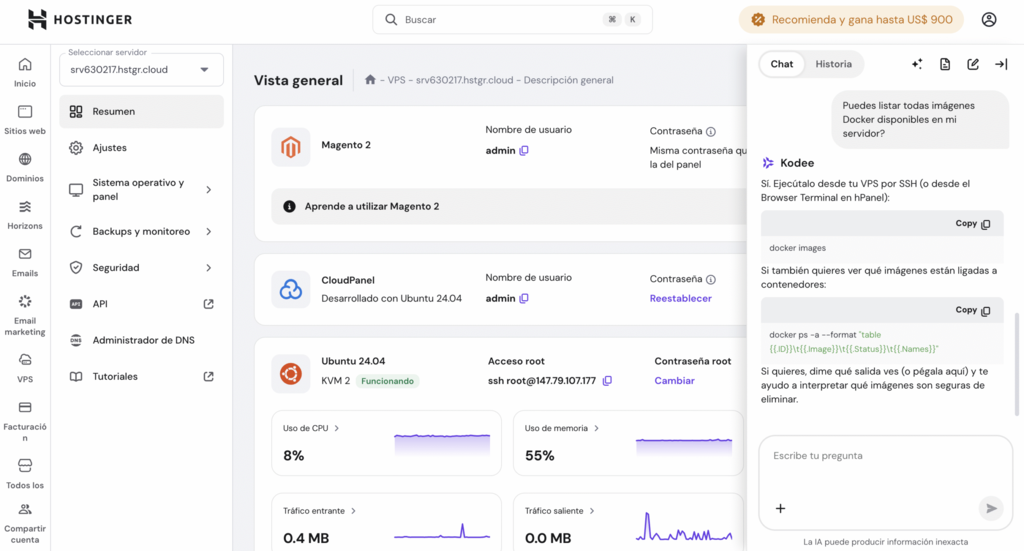Copy the ssh root access command
This screenshot has height=551, width=1024.
(x=607, y=381)
